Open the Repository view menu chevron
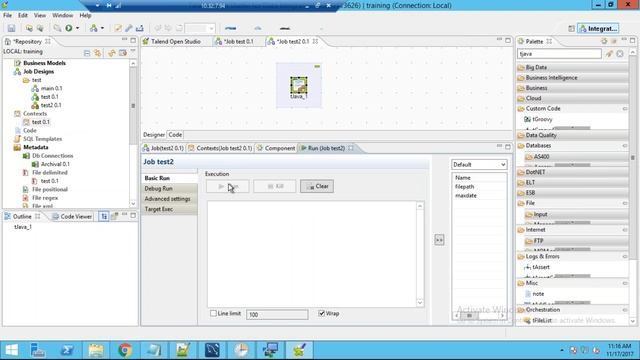Image resolution: width=640 pixels, height=360 pixels. tap(133, 51)
